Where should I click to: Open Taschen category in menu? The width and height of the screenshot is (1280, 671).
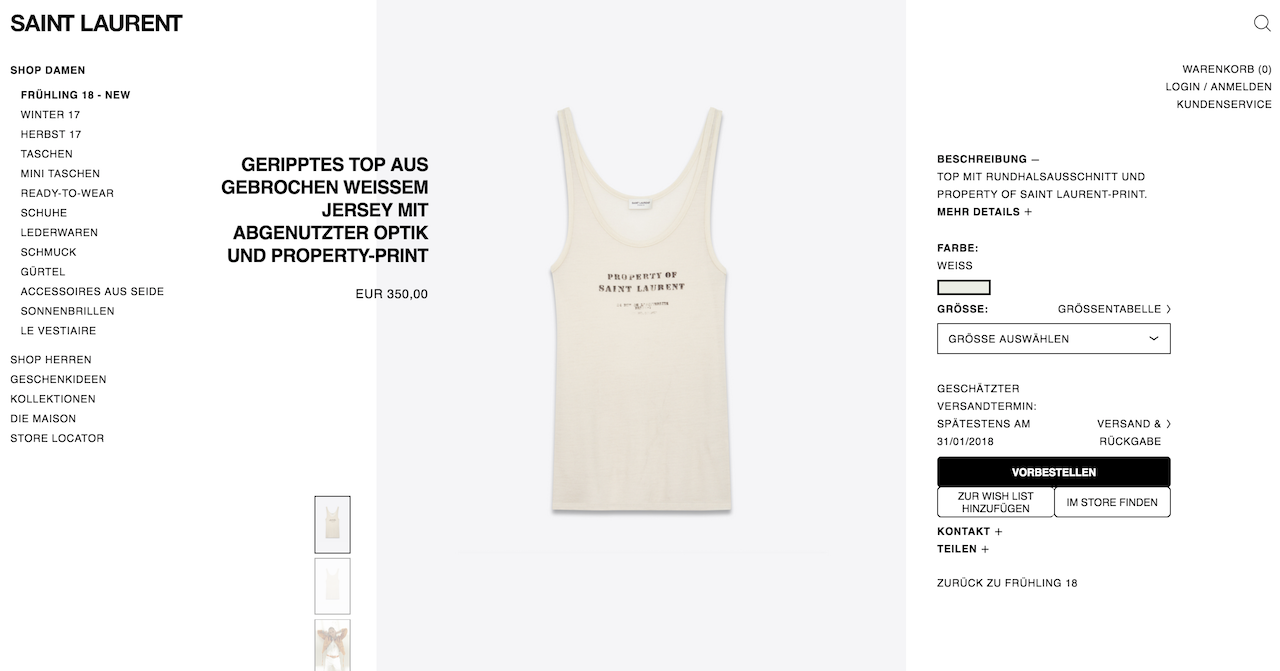(x=47, y=154)
